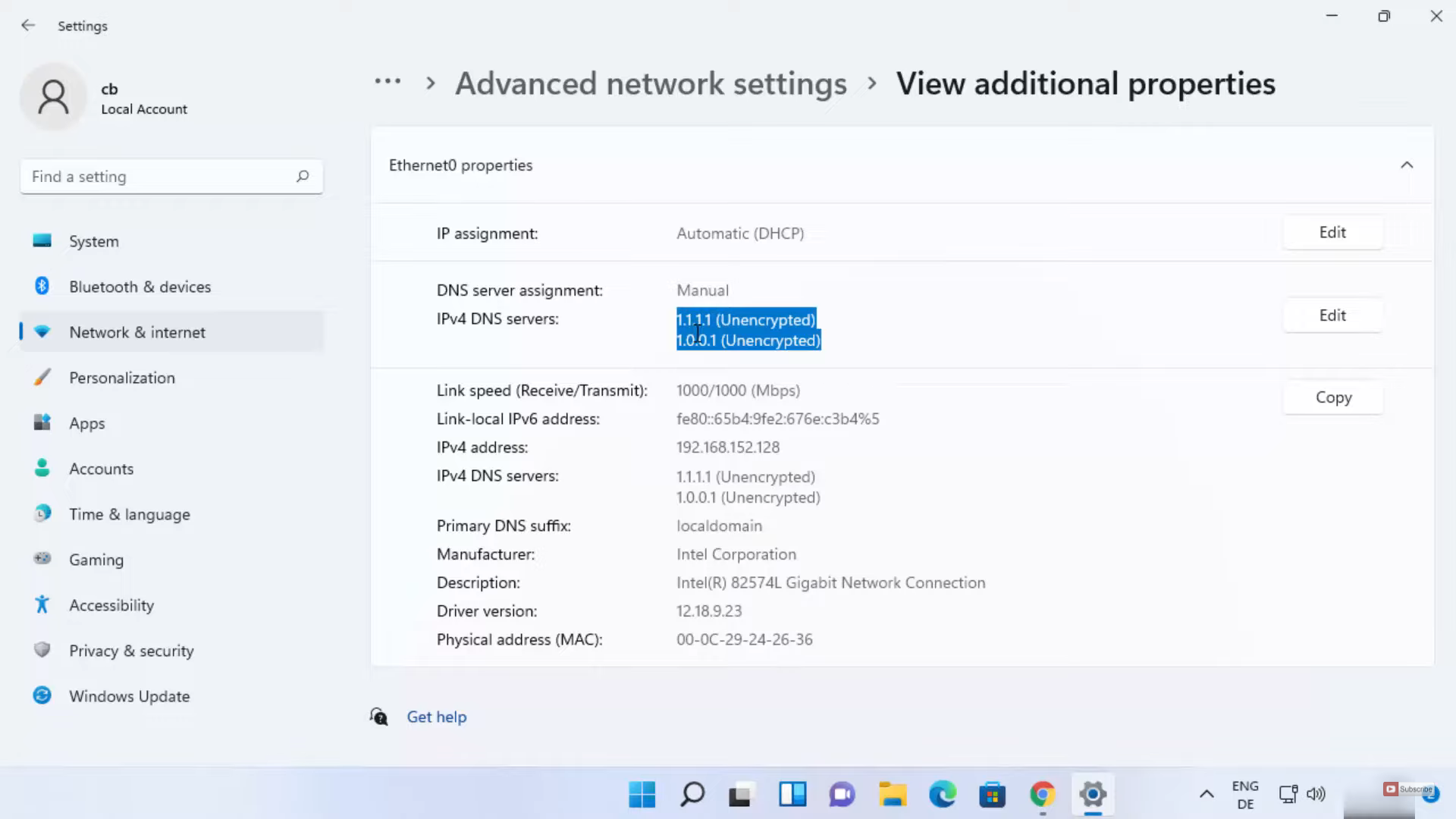This screenshot has height=819, width=1456.
Task: Open Privacy & security settings
Action: 131,651
